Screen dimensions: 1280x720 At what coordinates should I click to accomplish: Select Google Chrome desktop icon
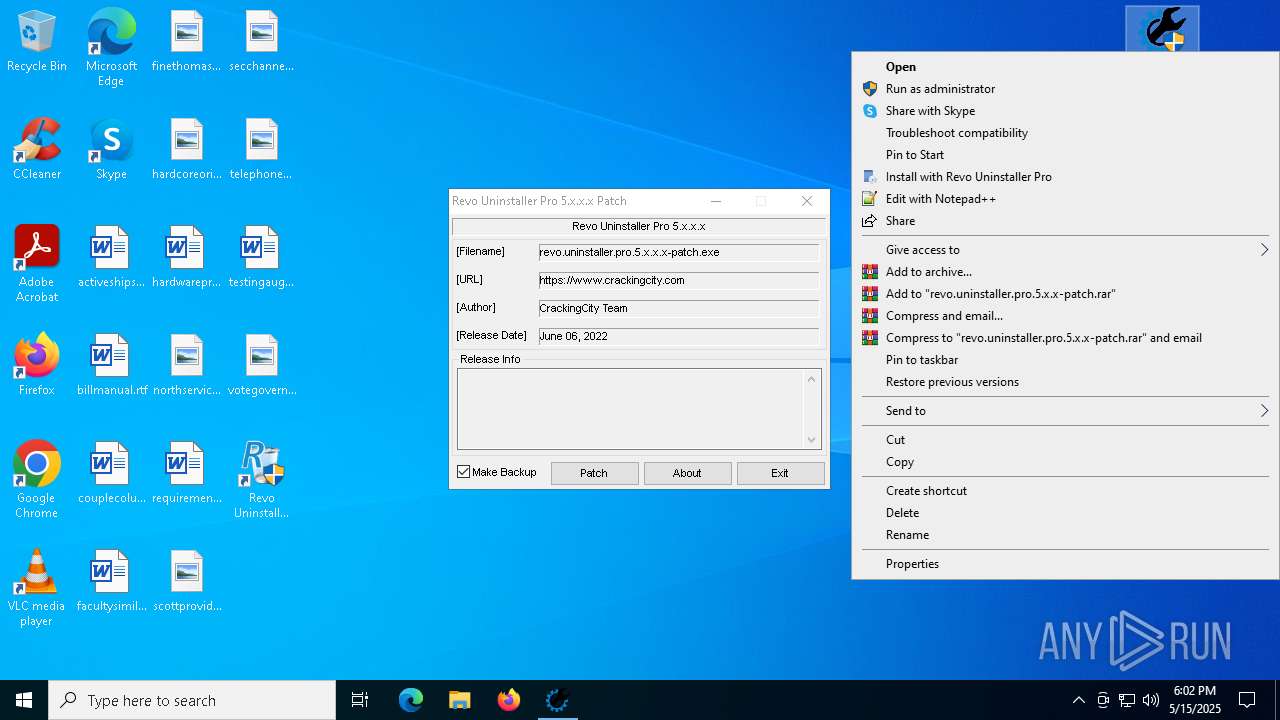[37, 480]
